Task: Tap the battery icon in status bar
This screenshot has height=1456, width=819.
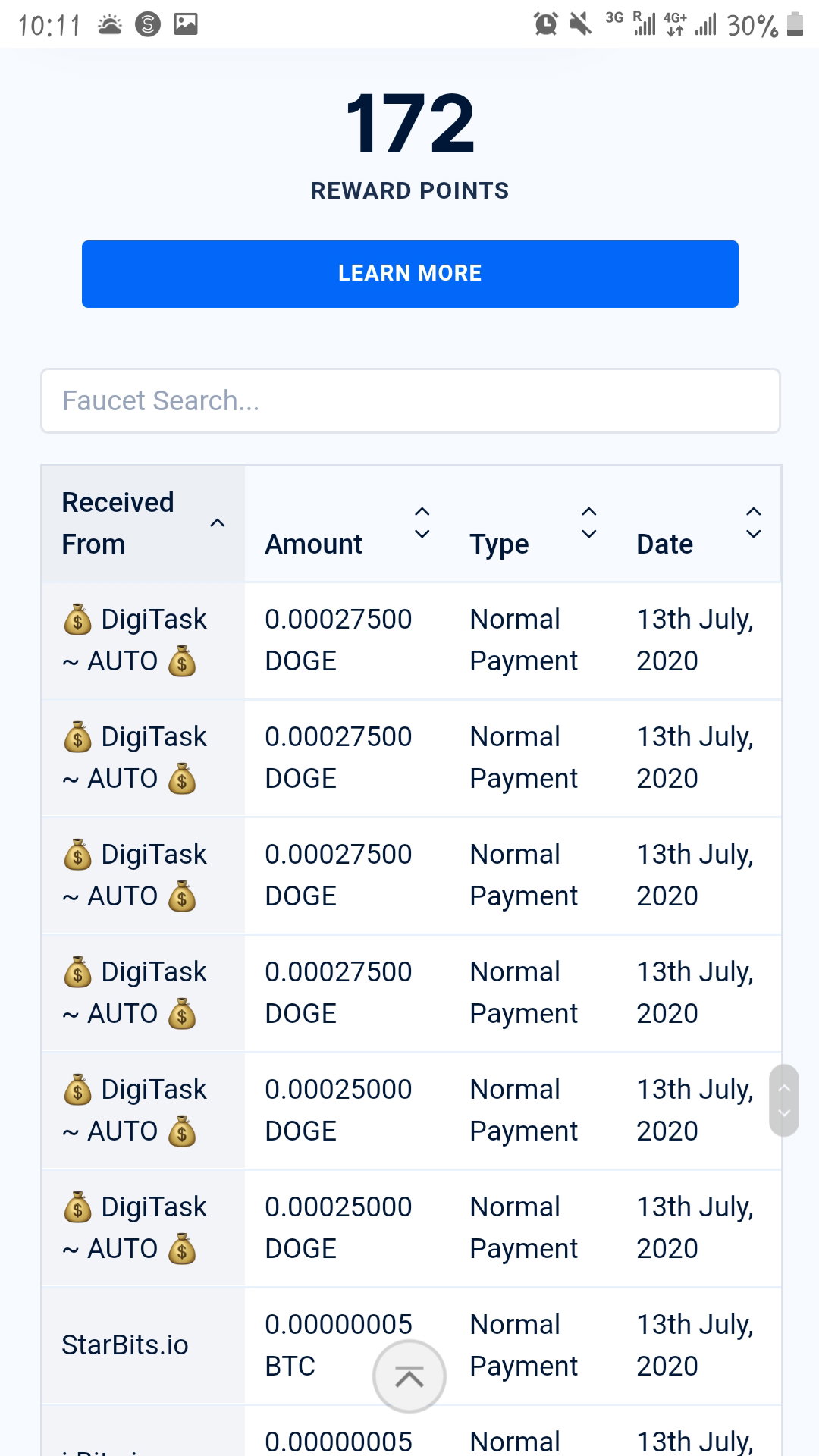Action: (x=795, y=24)
